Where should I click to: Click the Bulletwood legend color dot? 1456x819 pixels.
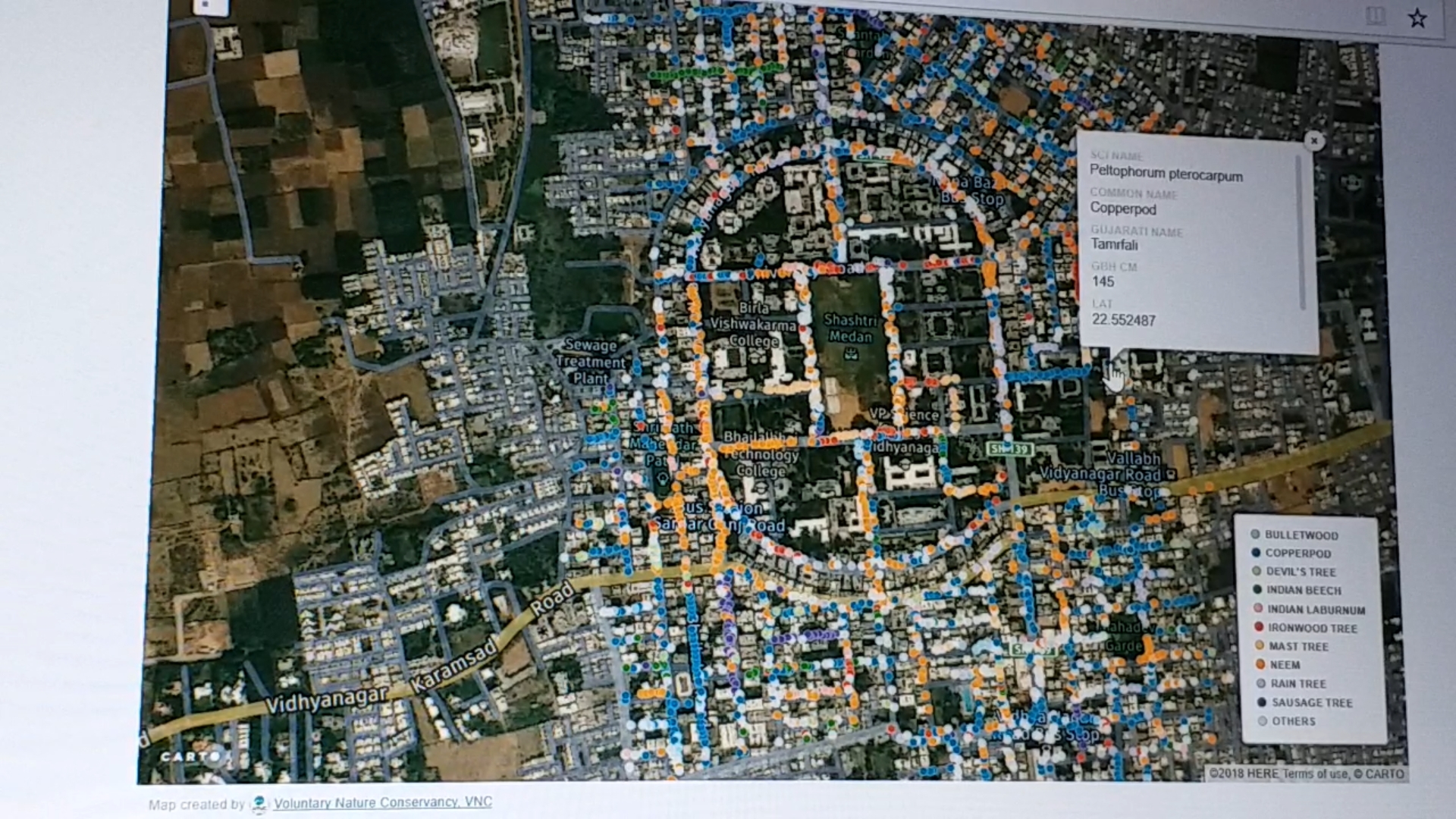point(1255,534)
